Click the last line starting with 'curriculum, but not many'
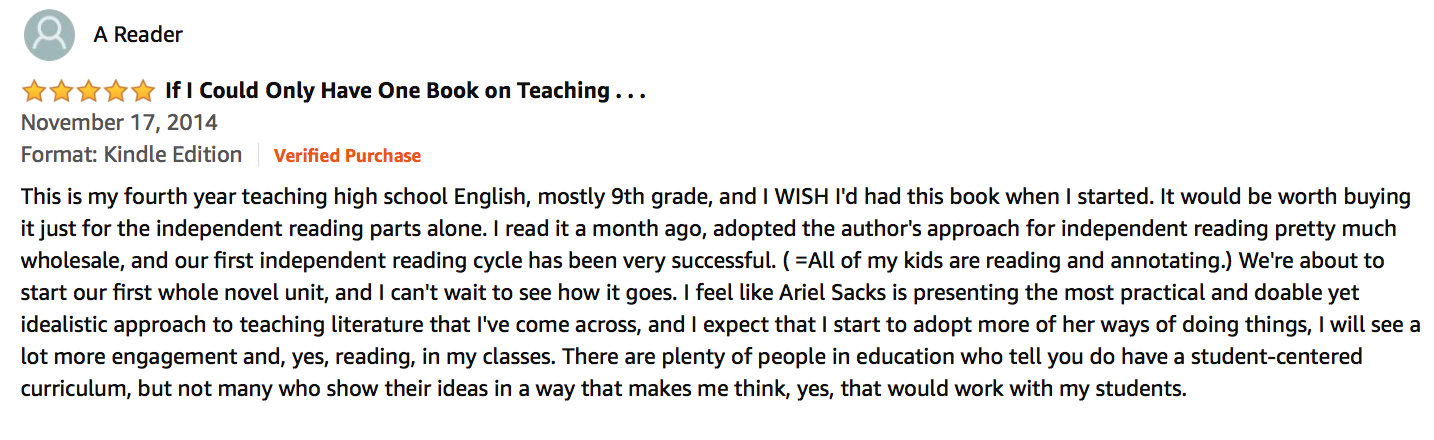 [603, 389]
